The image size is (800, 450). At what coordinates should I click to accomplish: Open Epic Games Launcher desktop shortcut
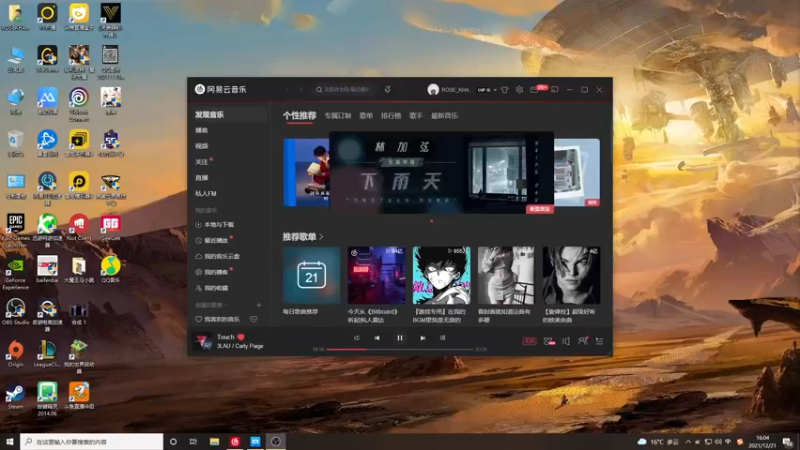pyautogui.click(x=15, y=230)
